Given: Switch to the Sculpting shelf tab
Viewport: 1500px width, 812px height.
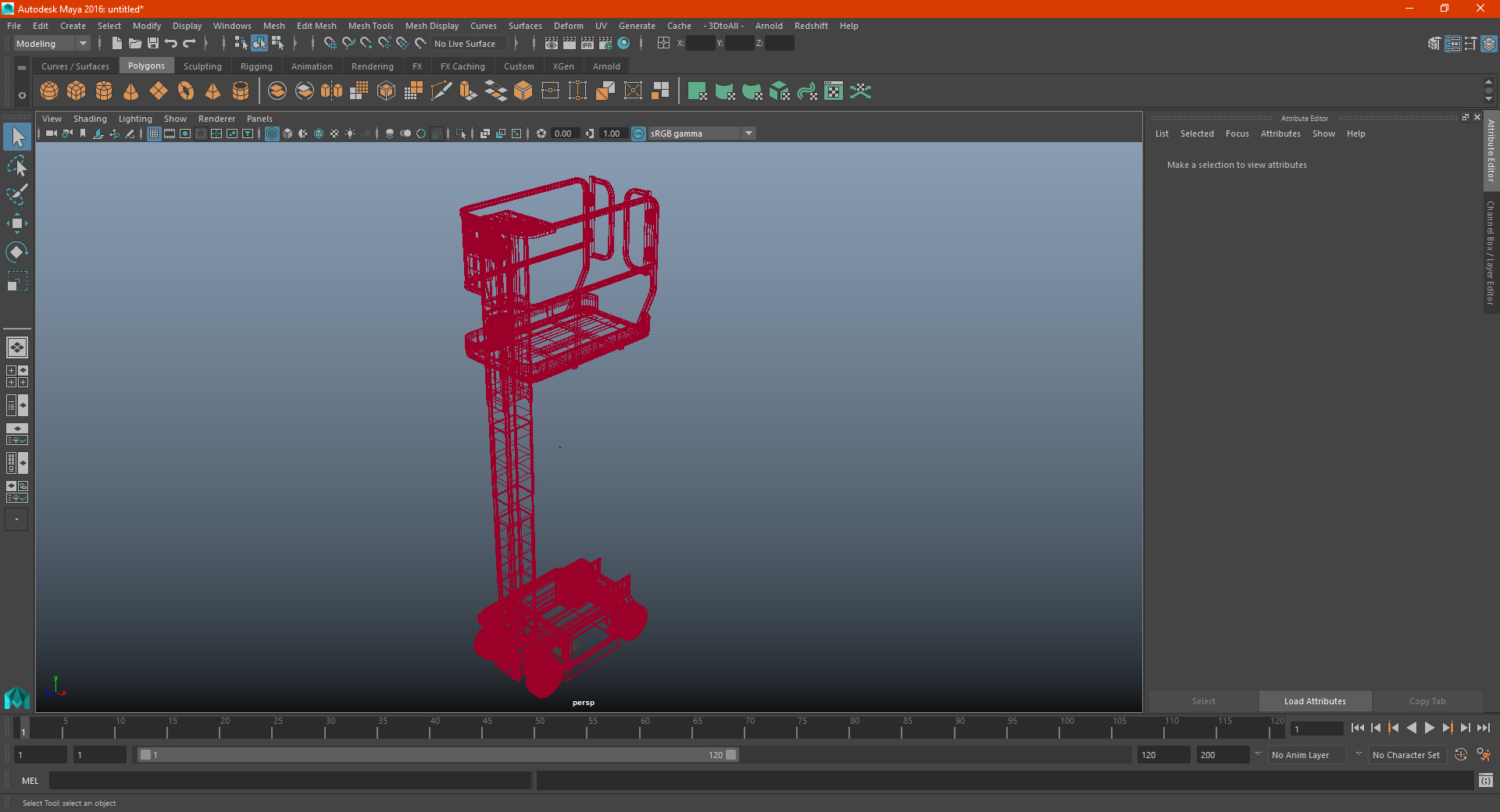Looking at the screenshot, I should 202,66.
